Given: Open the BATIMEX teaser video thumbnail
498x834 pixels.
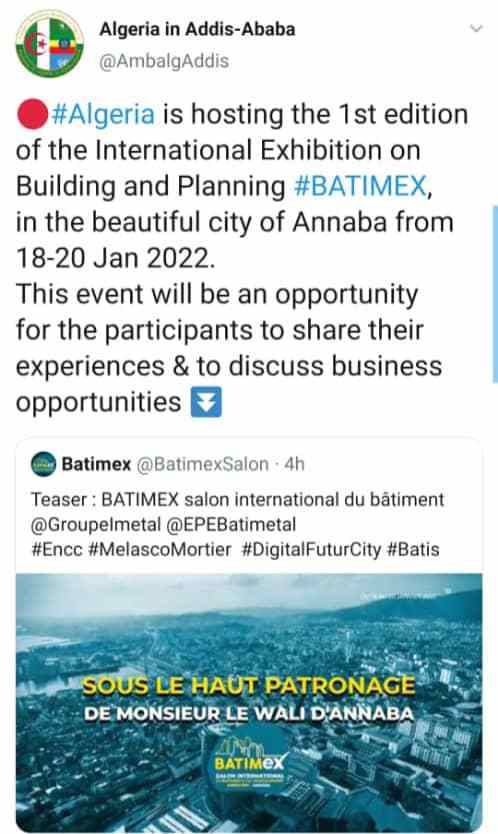Looking at the screenshot, I should click(249, 702).
